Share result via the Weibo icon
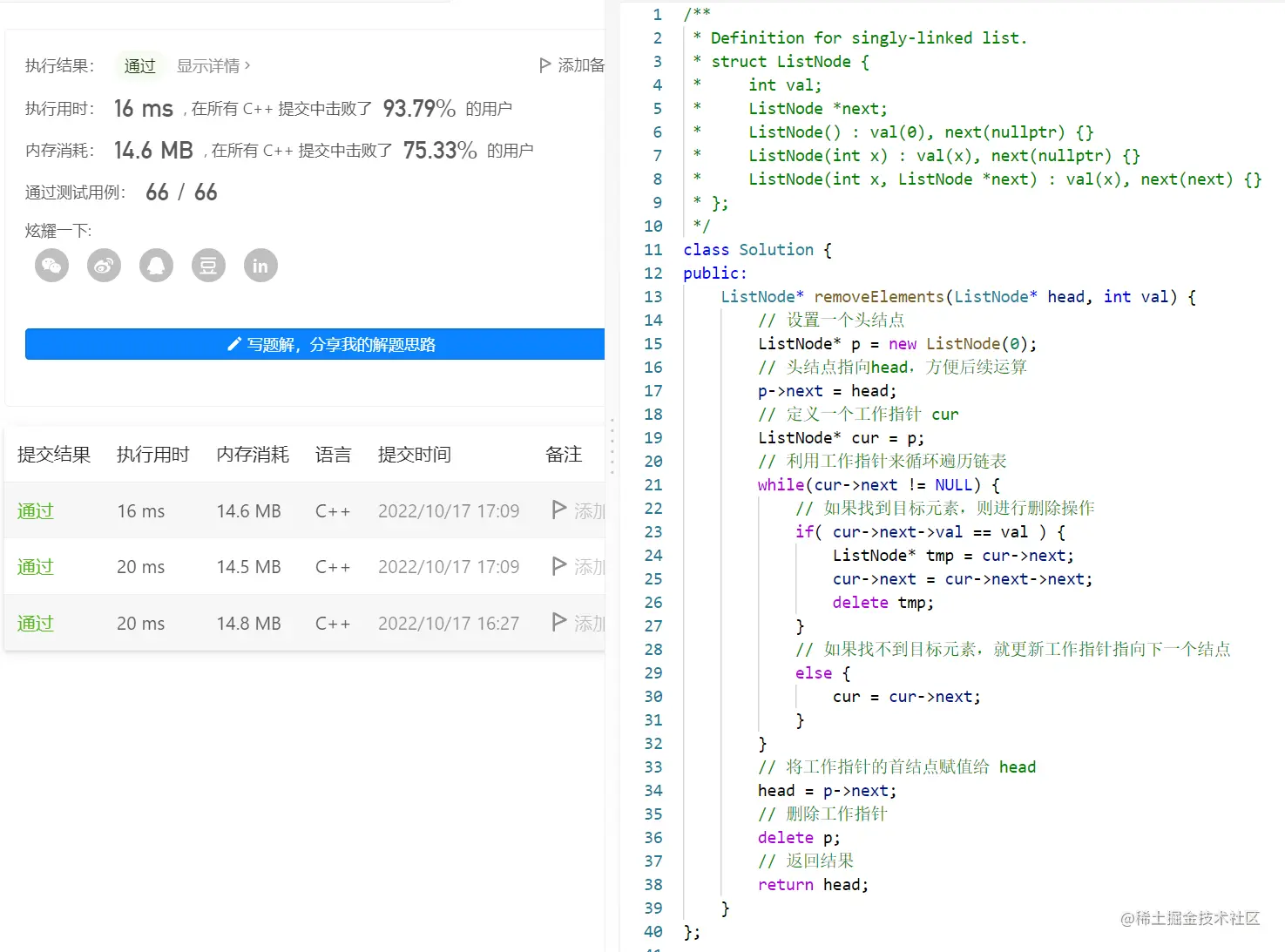1285x952 pixels. click(104, 266)
